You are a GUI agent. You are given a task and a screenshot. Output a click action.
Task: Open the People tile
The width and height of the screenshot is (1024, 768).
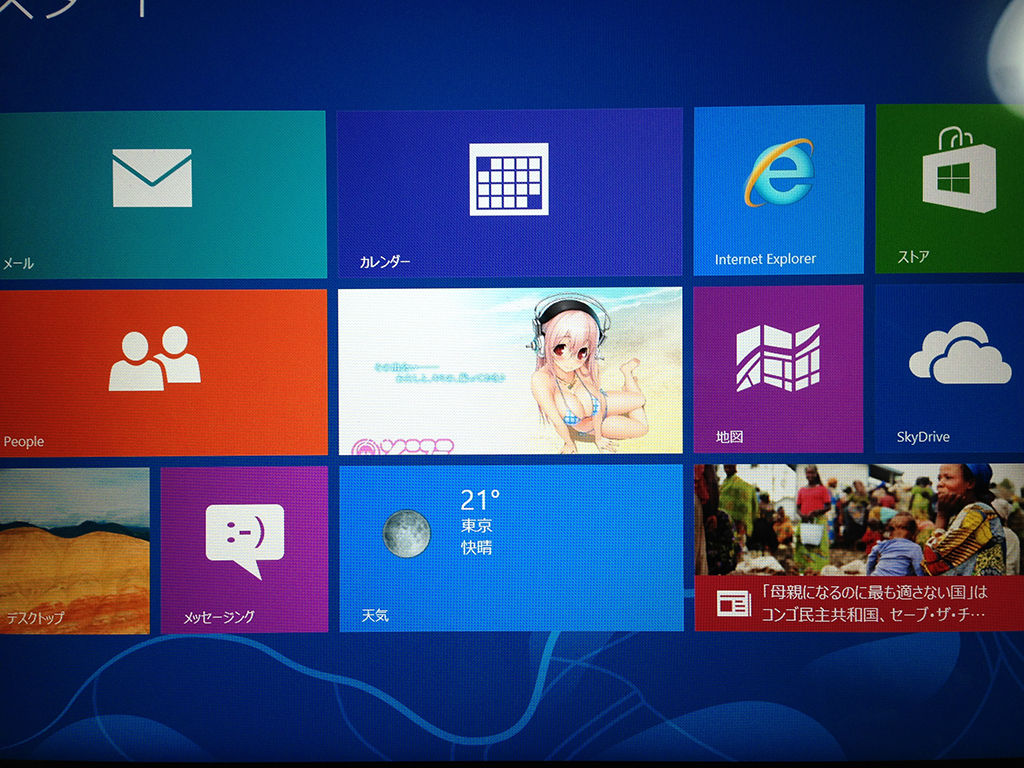pos(163,372)
